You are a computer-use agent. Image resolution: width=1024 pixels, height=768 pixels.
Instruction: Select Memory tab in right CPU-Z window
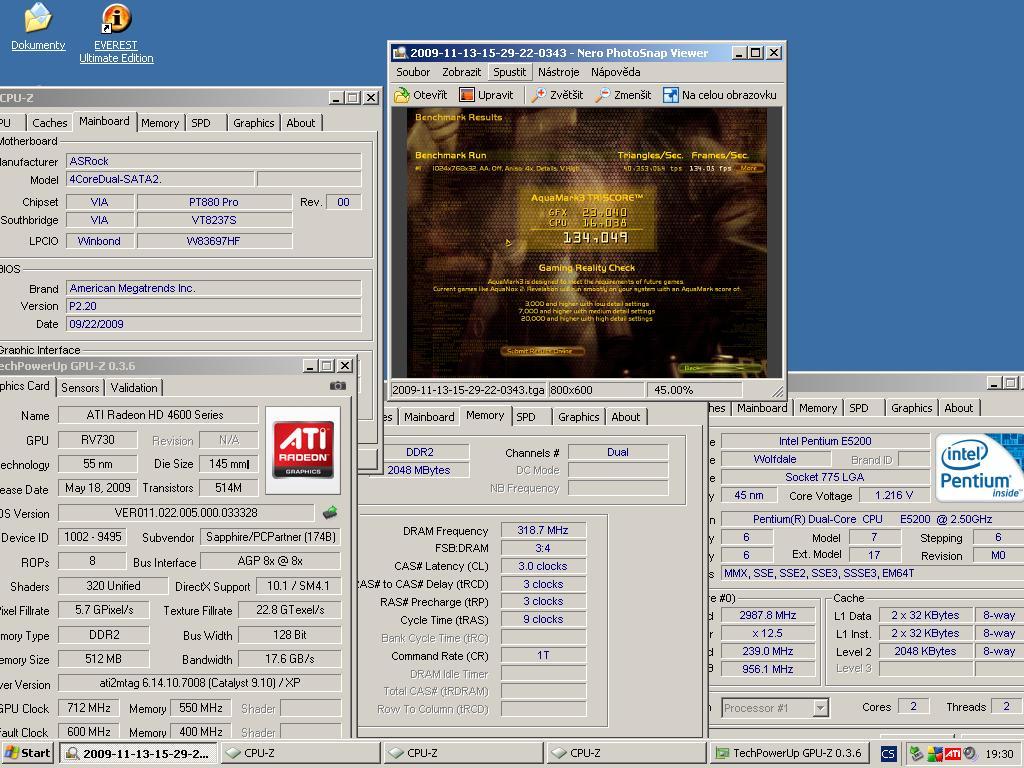pos(818,408)
